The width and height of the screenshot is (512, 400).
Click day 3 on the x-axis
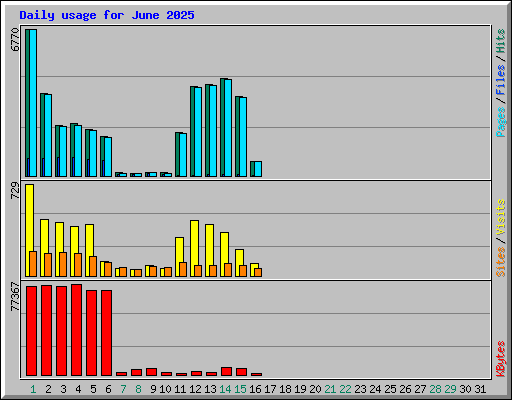point(63,389)
